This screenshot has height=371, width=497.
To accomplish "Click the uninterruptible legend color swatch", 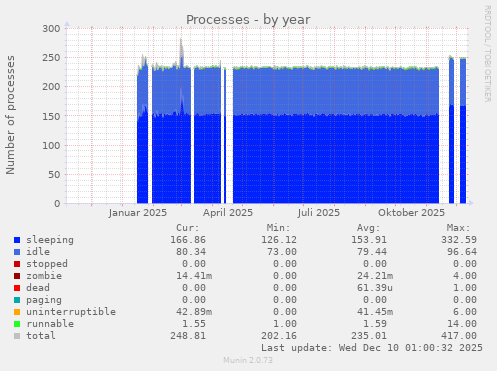I will 17,312.
